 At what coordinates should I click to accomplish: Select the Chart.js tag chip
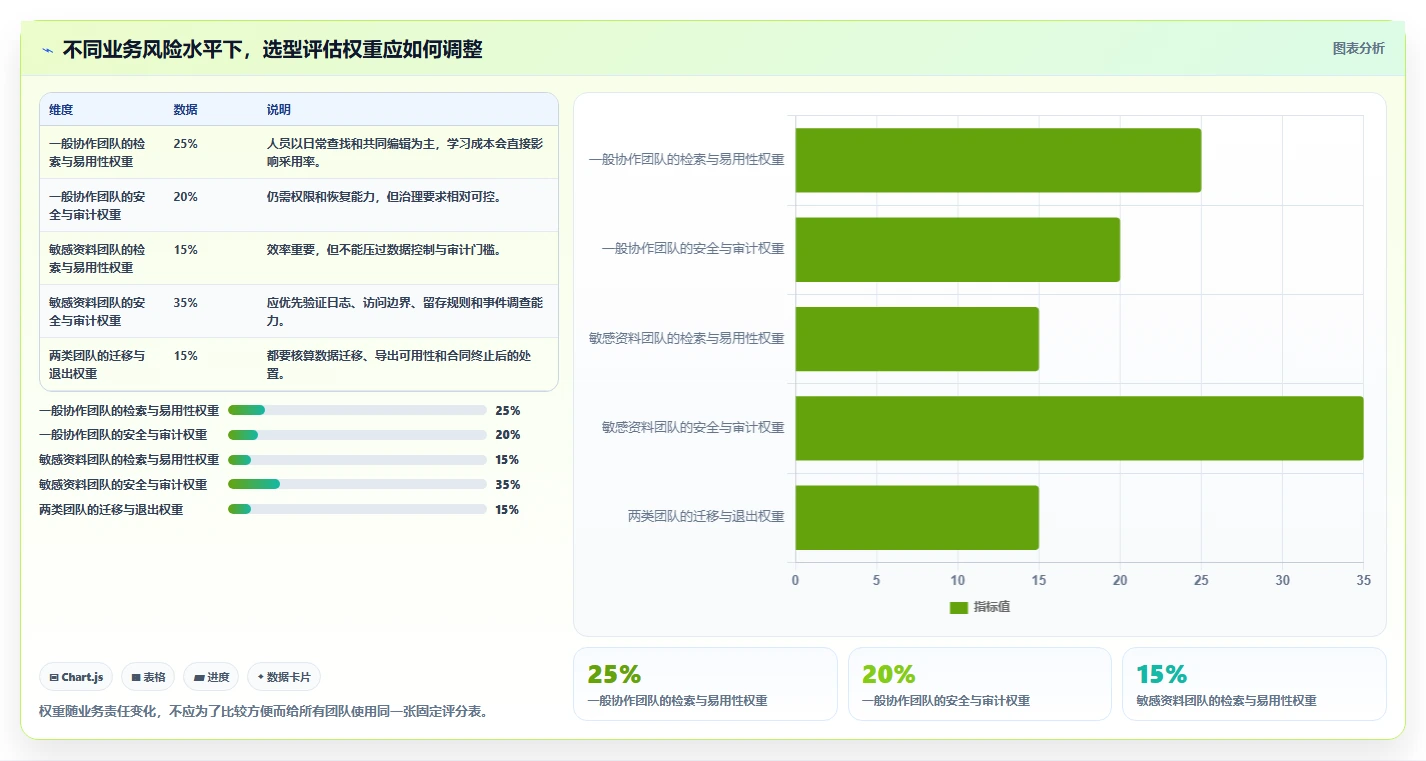pyautogui.click(x=77, y=677)
